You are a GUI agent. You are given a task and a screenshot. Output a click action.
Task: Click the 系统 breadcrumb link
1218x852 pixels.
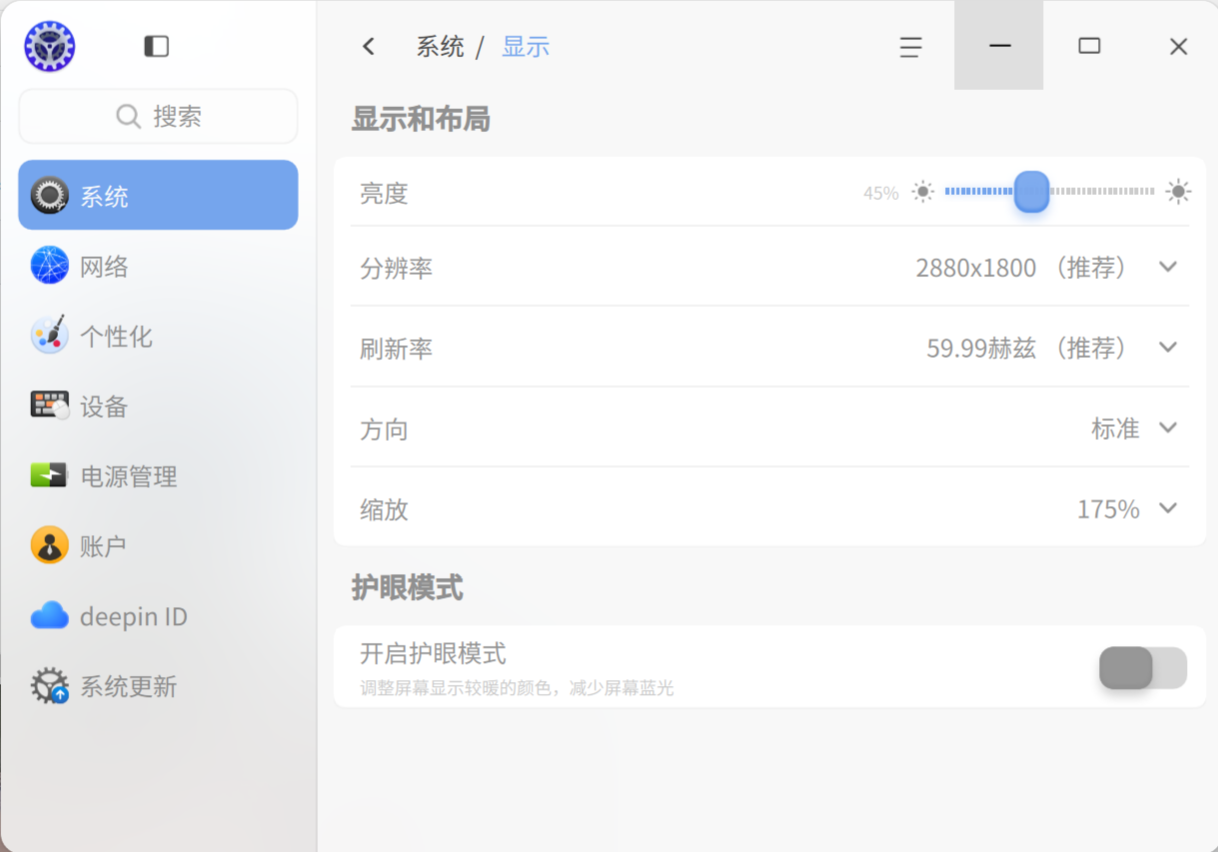point(440,47)
